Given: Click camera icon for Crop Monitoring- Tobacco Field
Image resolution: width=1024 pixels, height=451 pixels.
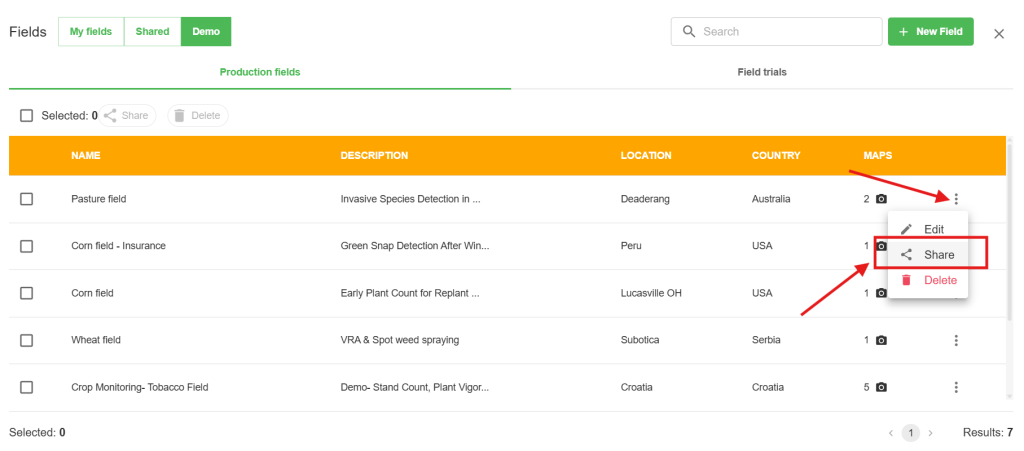Looking at the screenshot, I should point(881,387).
